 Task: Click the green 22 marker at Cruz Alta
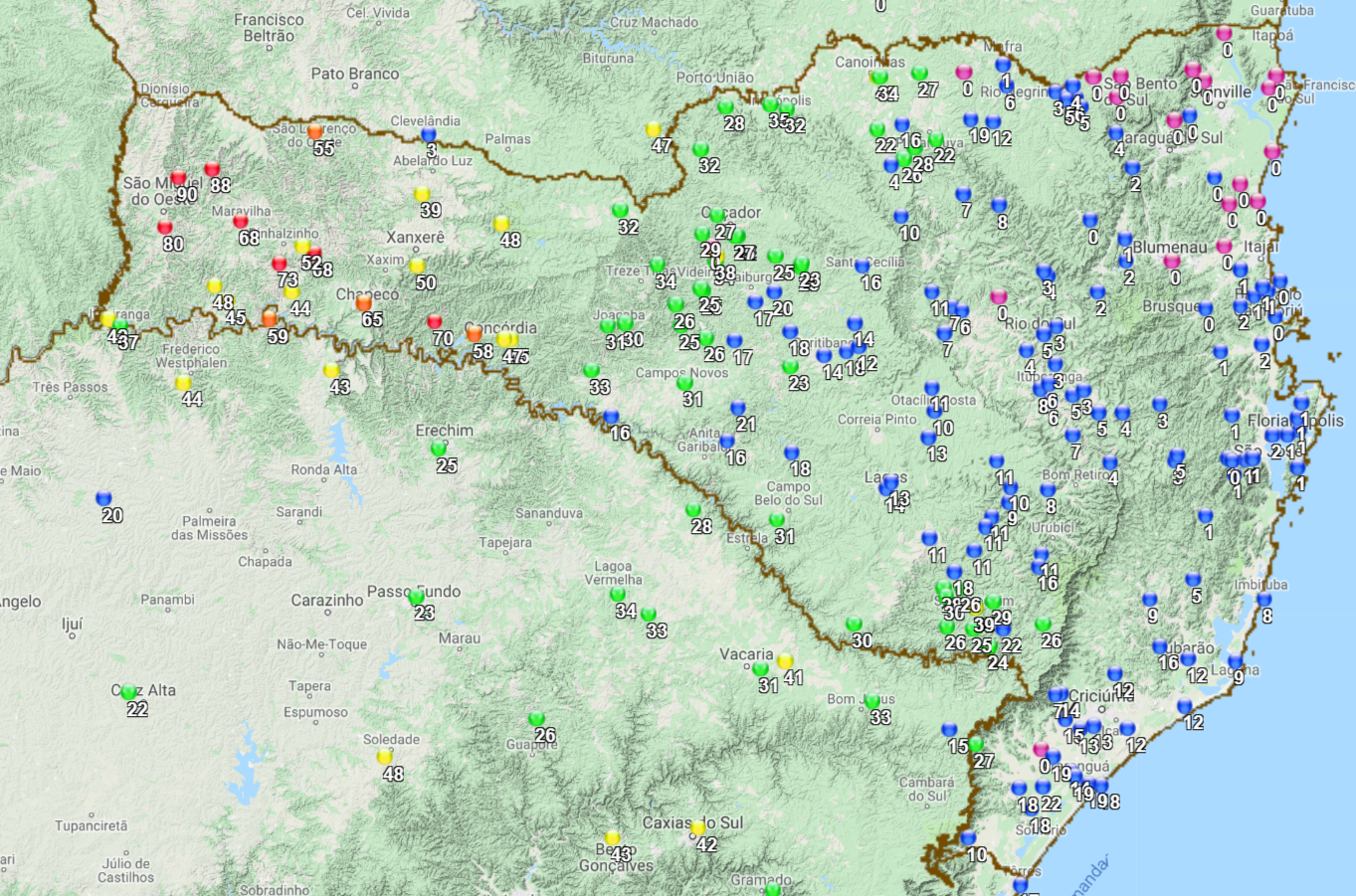[x=129, y=693]
